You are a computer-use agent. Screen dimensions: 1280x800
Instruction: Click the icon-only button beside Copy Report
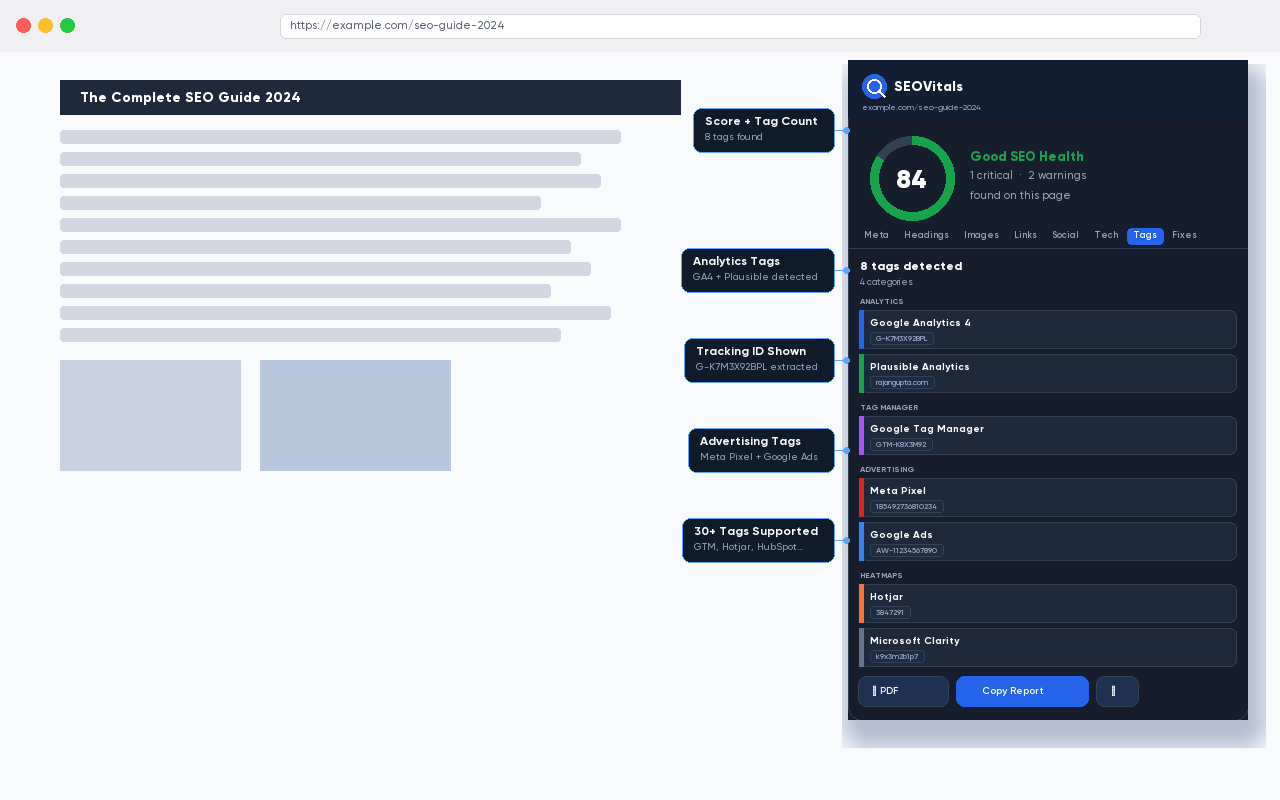point(1117,691)
